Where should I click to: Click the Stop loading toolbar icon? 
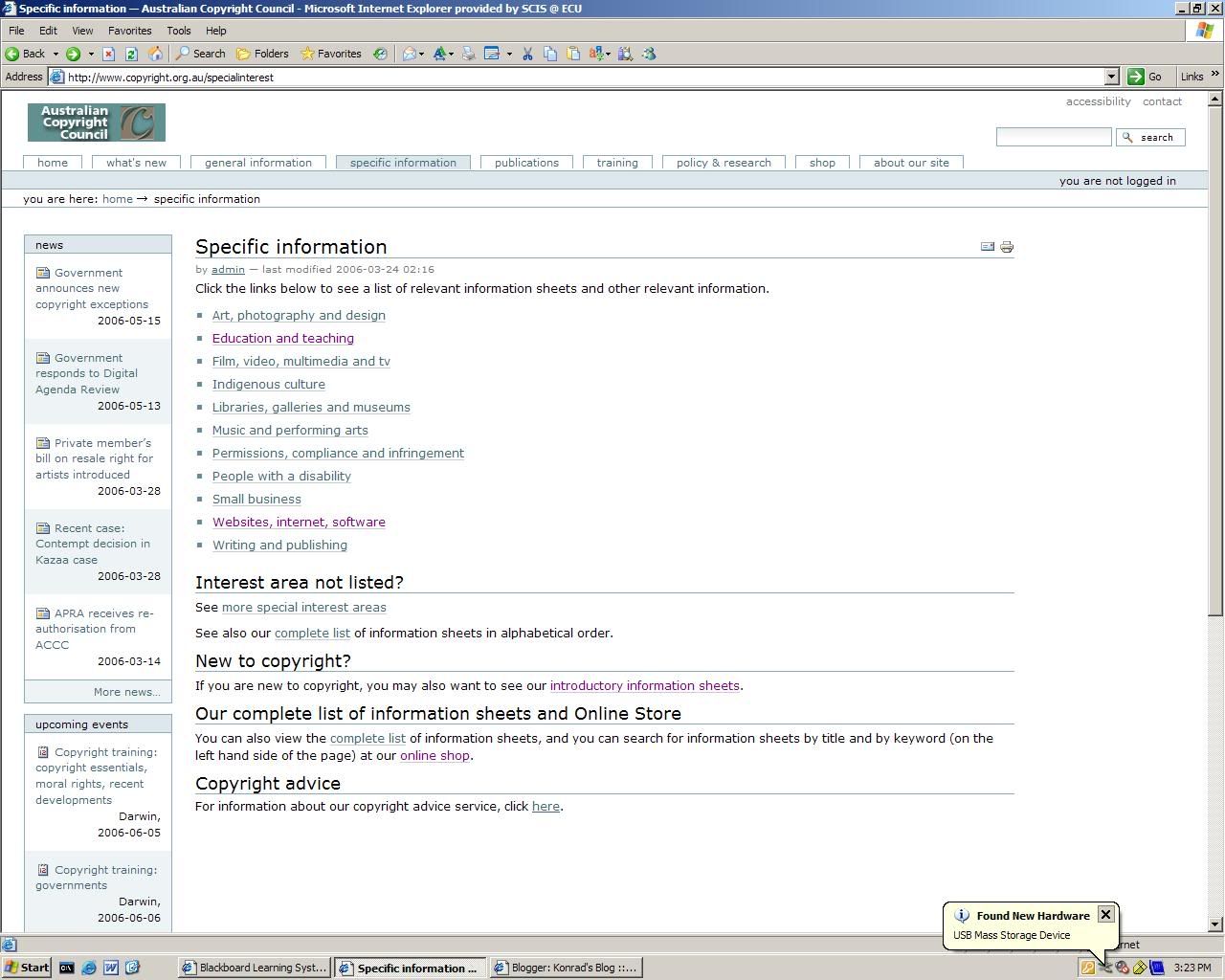[108, 54]
